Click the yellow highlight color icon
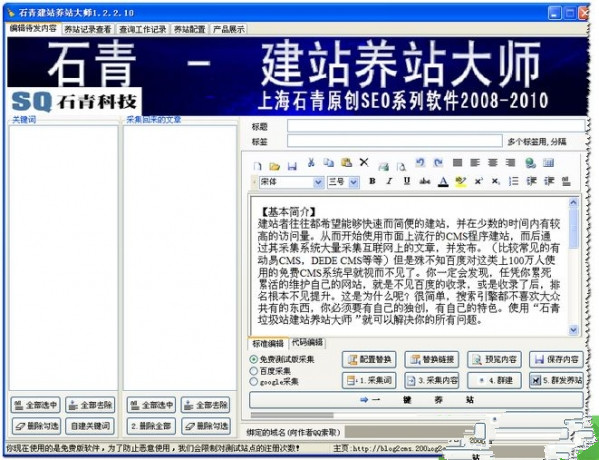Image resolution: width=599 pixels, height=460 pixels. pyautogui.click(x=461, y=181)
